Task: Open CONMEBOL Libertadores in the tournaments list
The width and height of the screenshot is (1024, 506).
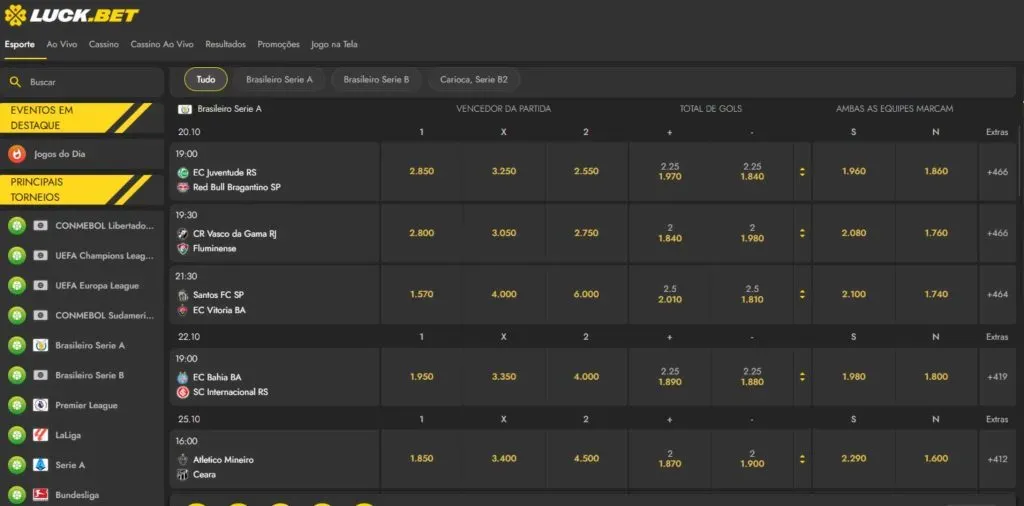Action: pyautogui.click(x=104, y=225)
